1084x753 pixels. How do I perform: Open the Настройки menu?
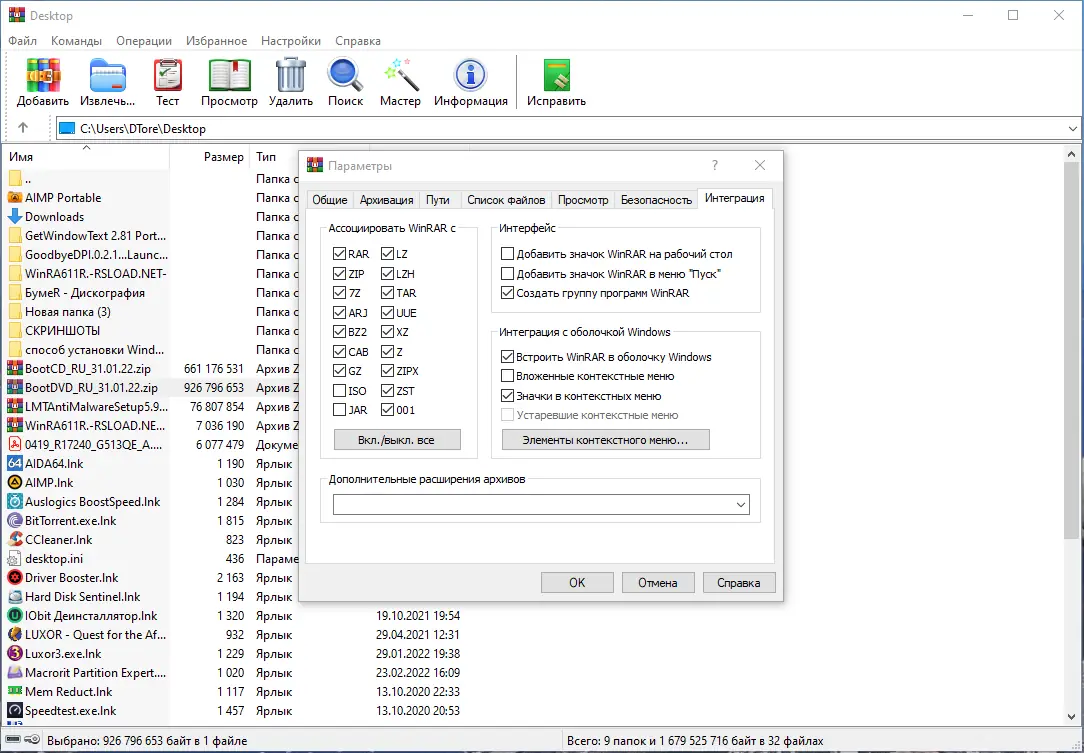click(x=291, y=41)
